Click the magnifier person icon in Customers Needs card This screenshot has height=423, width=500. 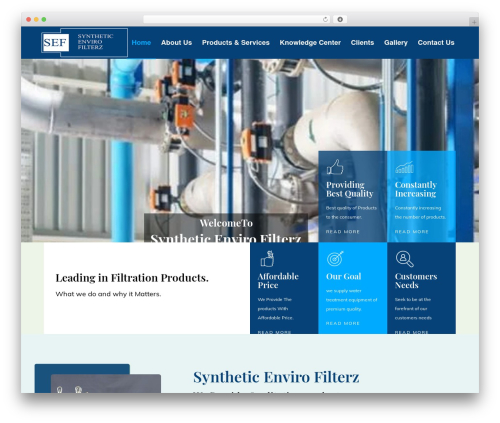point(404,259)
